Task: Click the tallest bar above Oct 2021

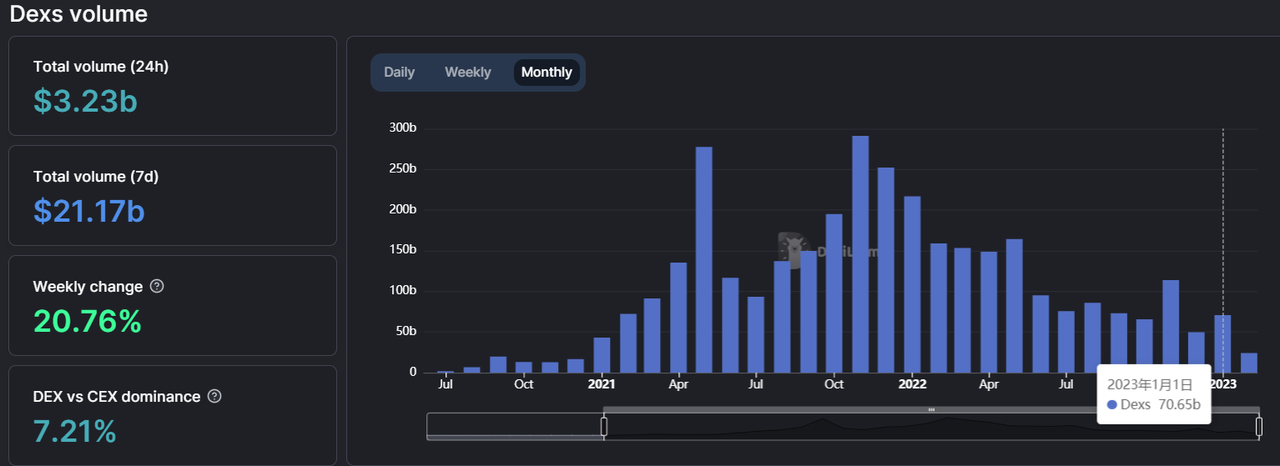Action: click(860, 254)
